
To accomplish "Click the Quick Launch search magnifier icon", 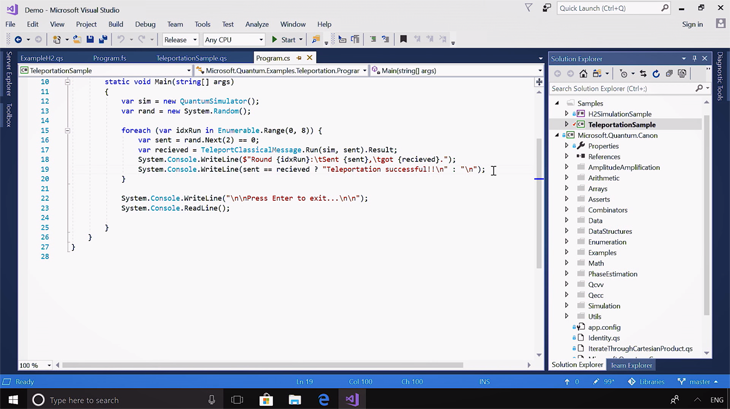I will 665,8.
